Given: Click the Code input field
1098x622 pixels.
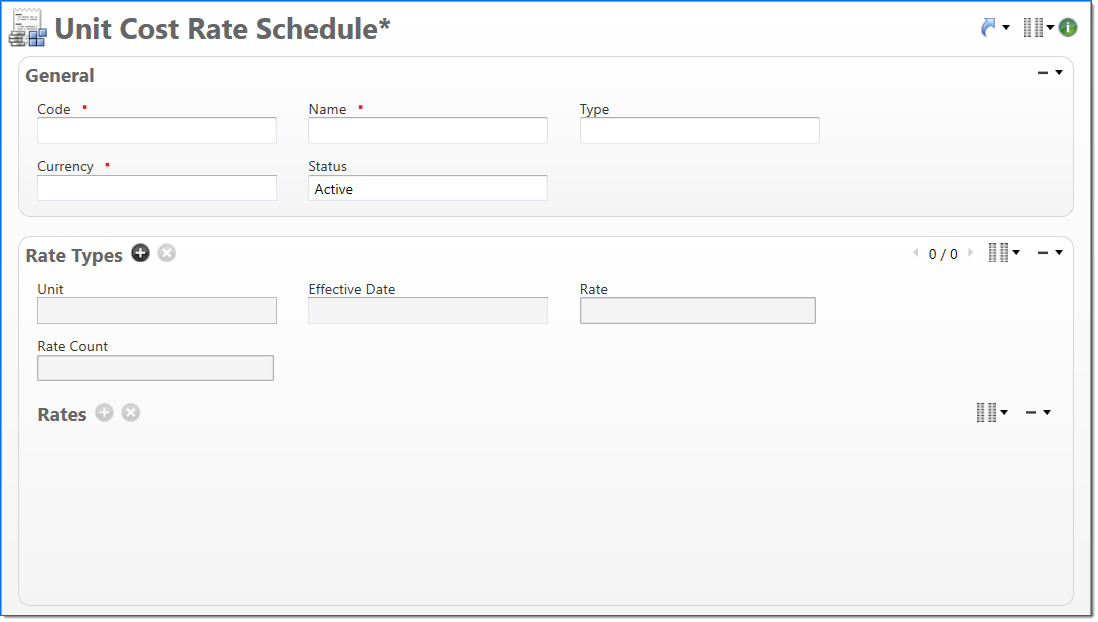Looking at the screenshot, I should click(x=157, y=131).
